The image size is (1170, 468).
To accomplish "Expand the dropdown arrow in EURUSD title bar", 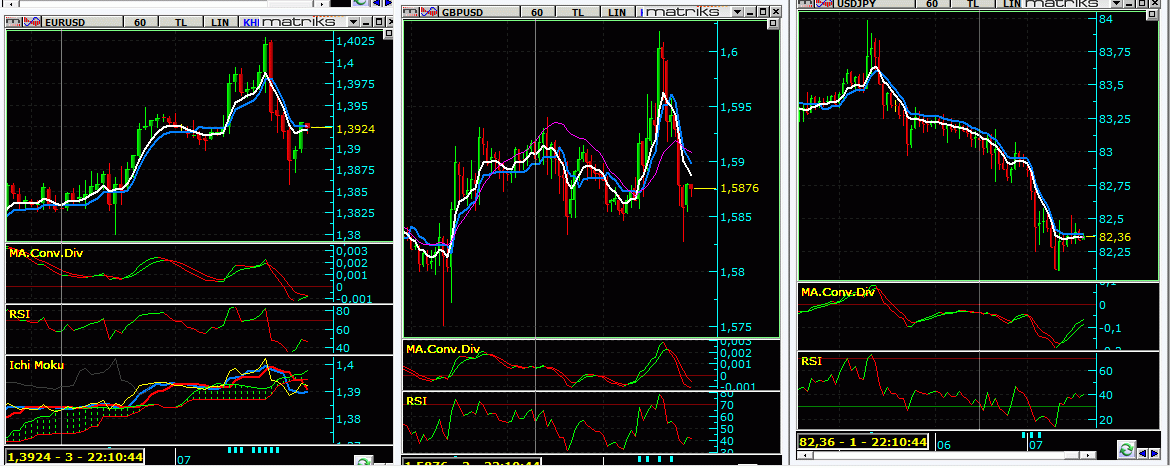I will (356, 21).
